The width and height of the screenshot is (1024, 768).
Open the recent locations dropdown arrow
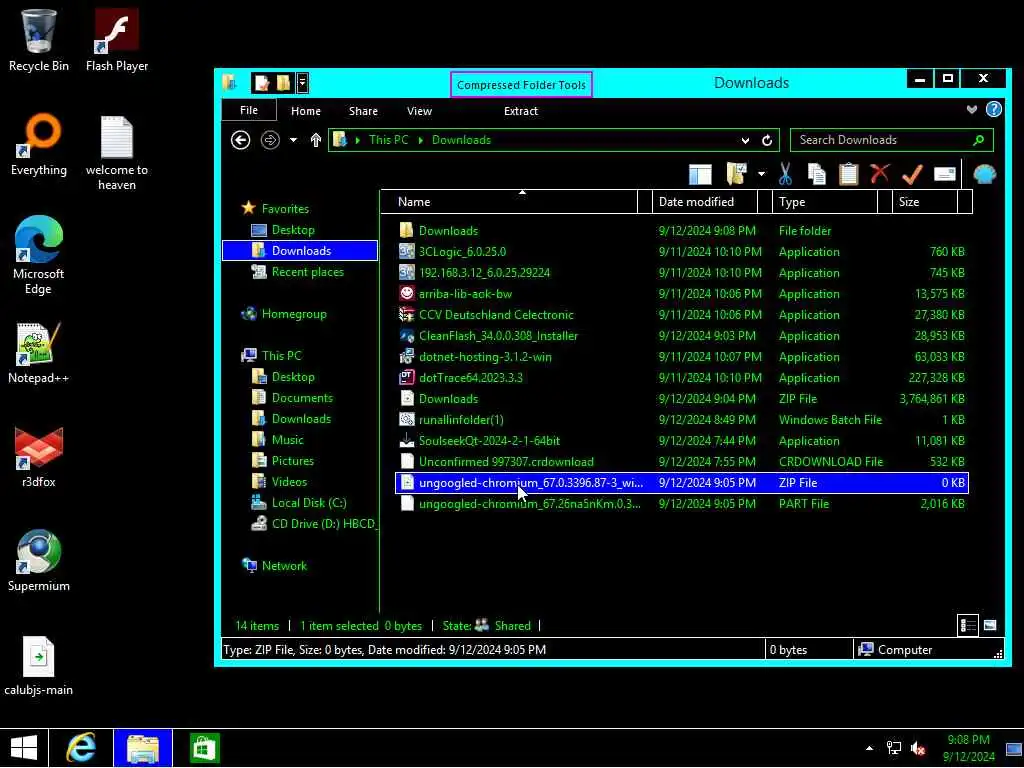coord(293,140)
